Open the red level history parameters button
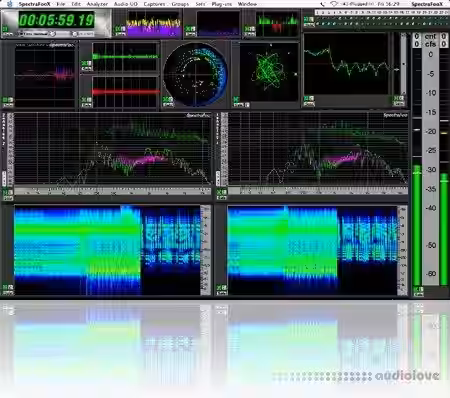450x398 pixels. [87, 105]
